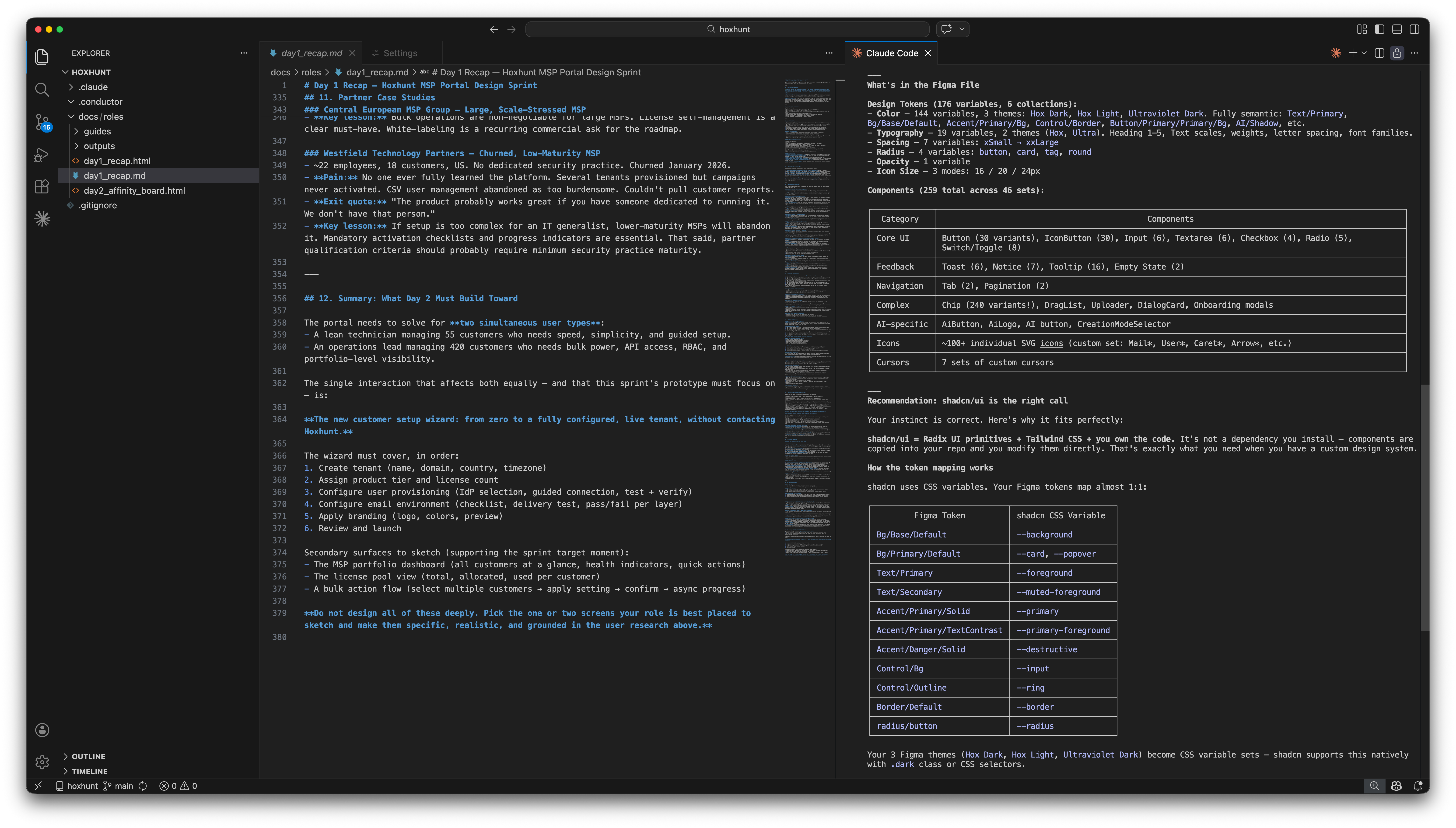Open the Search view in activity bar

click(x=42, y=89)
